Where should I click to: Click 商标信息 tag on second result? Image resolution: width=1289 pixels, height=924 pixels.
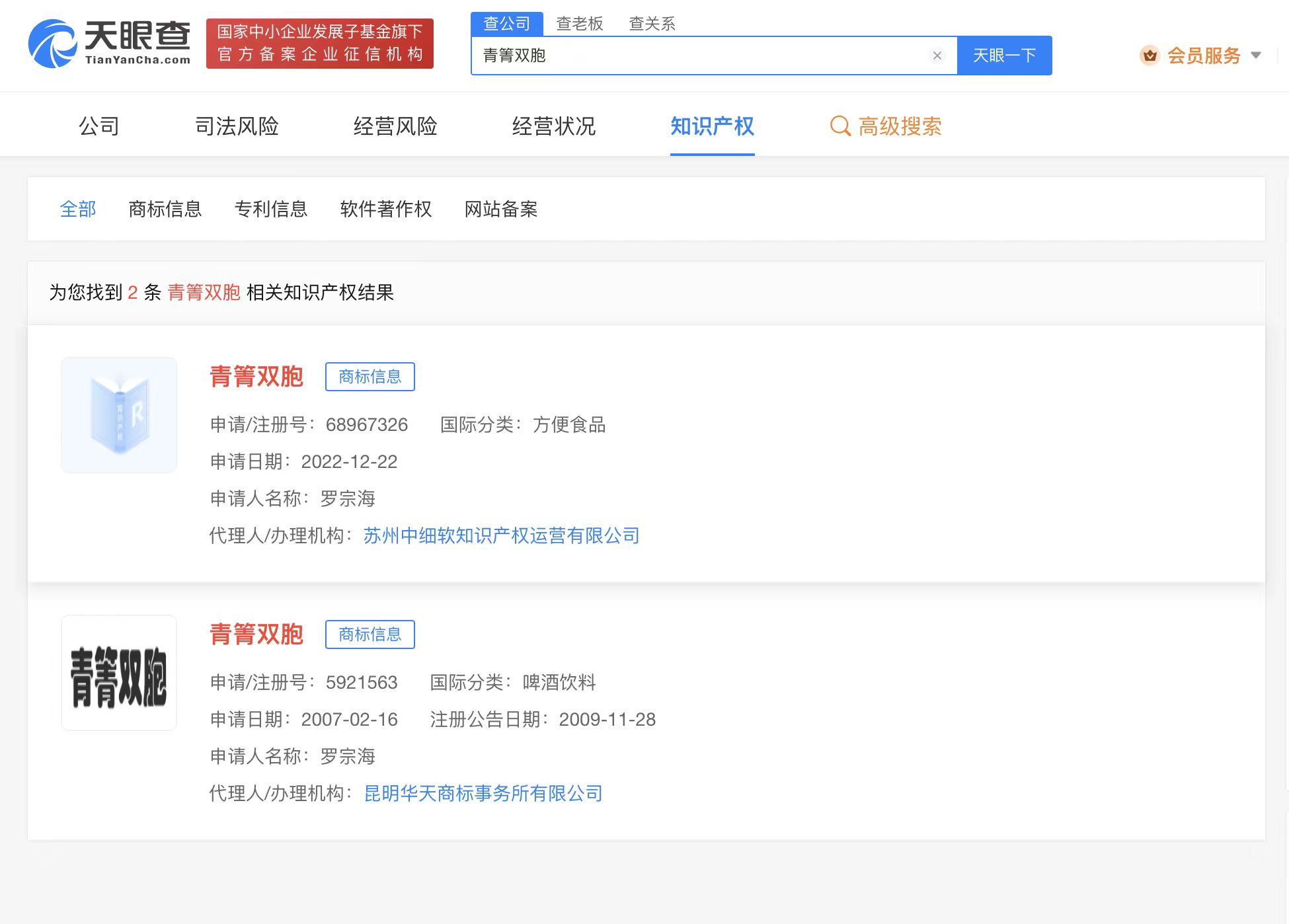pos(370,635)
